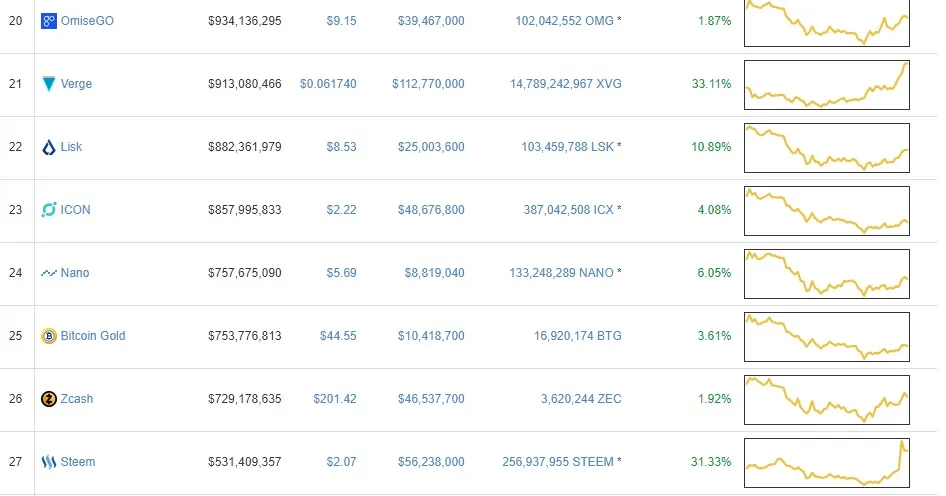The image size is (946, 496).
Task: Click Verge price $0.061740
Action: coord(328,84)
